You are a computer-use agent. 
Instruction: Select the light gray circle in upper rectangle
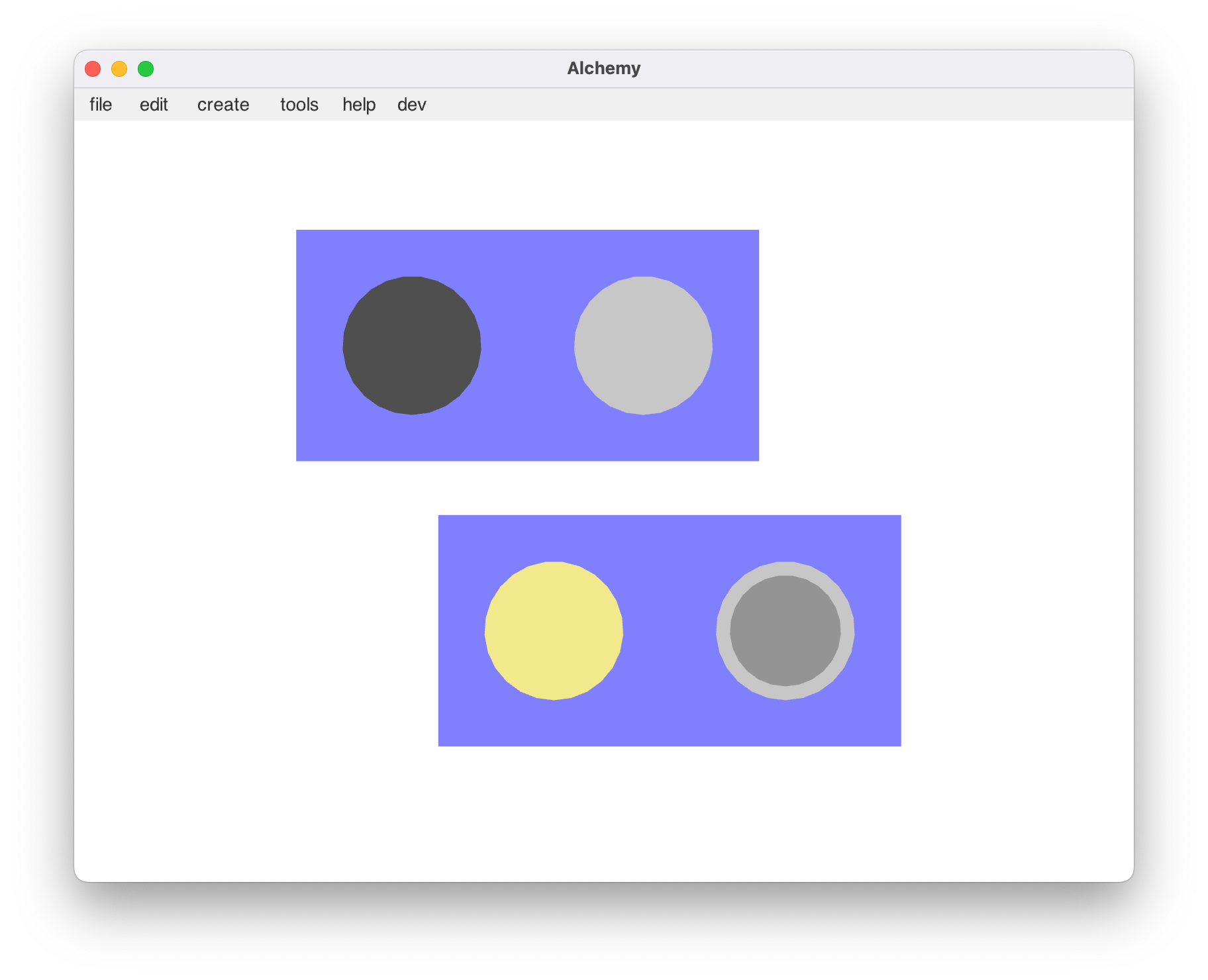coord(643,346)
